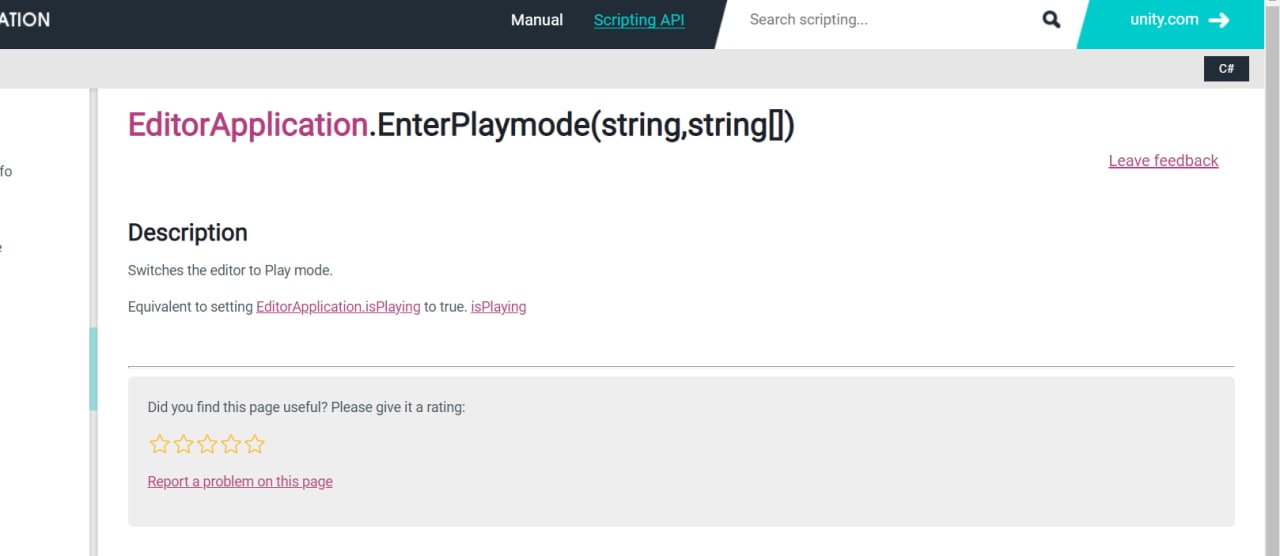Focus the Search scripting input field
Screen dimensions: 1280x556
(890, 20)
